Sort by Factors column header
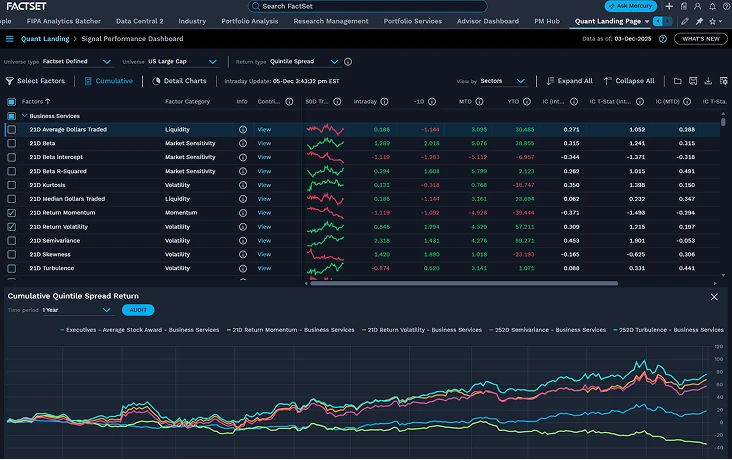 click(x=36, y=101)
